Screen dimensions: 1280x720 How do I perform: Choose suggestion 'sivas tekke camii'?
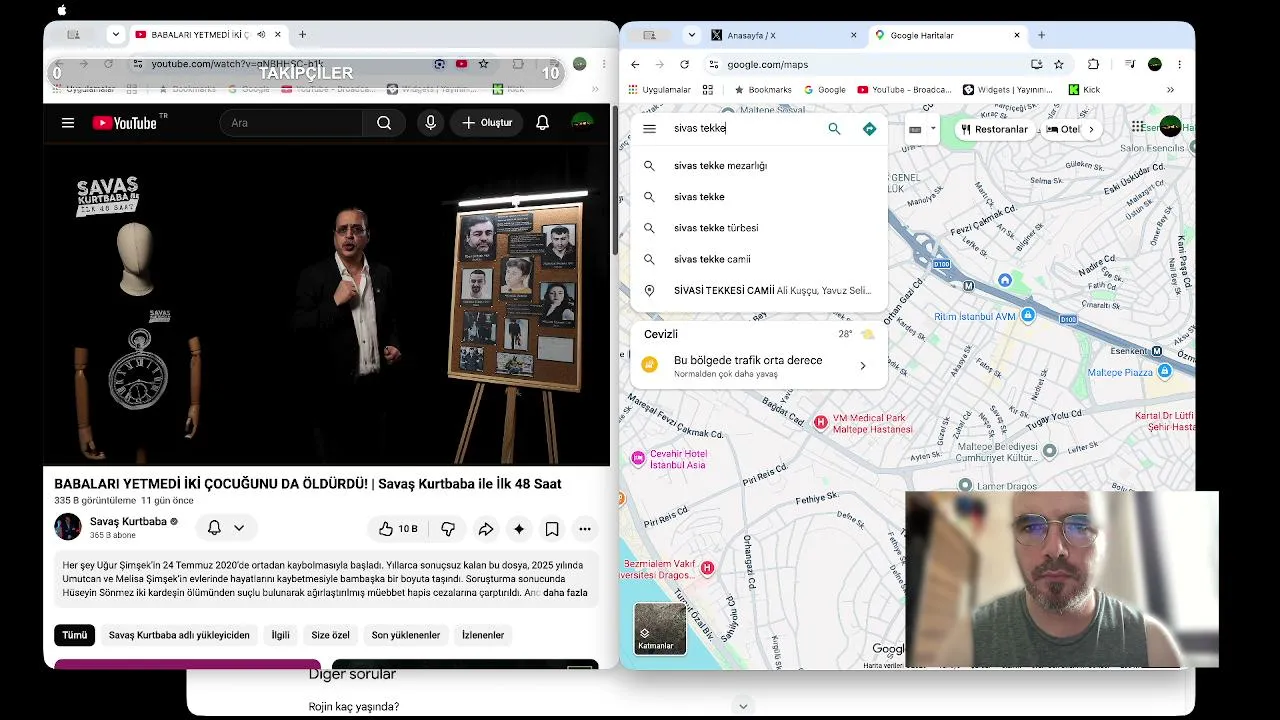tap(759, 259)
